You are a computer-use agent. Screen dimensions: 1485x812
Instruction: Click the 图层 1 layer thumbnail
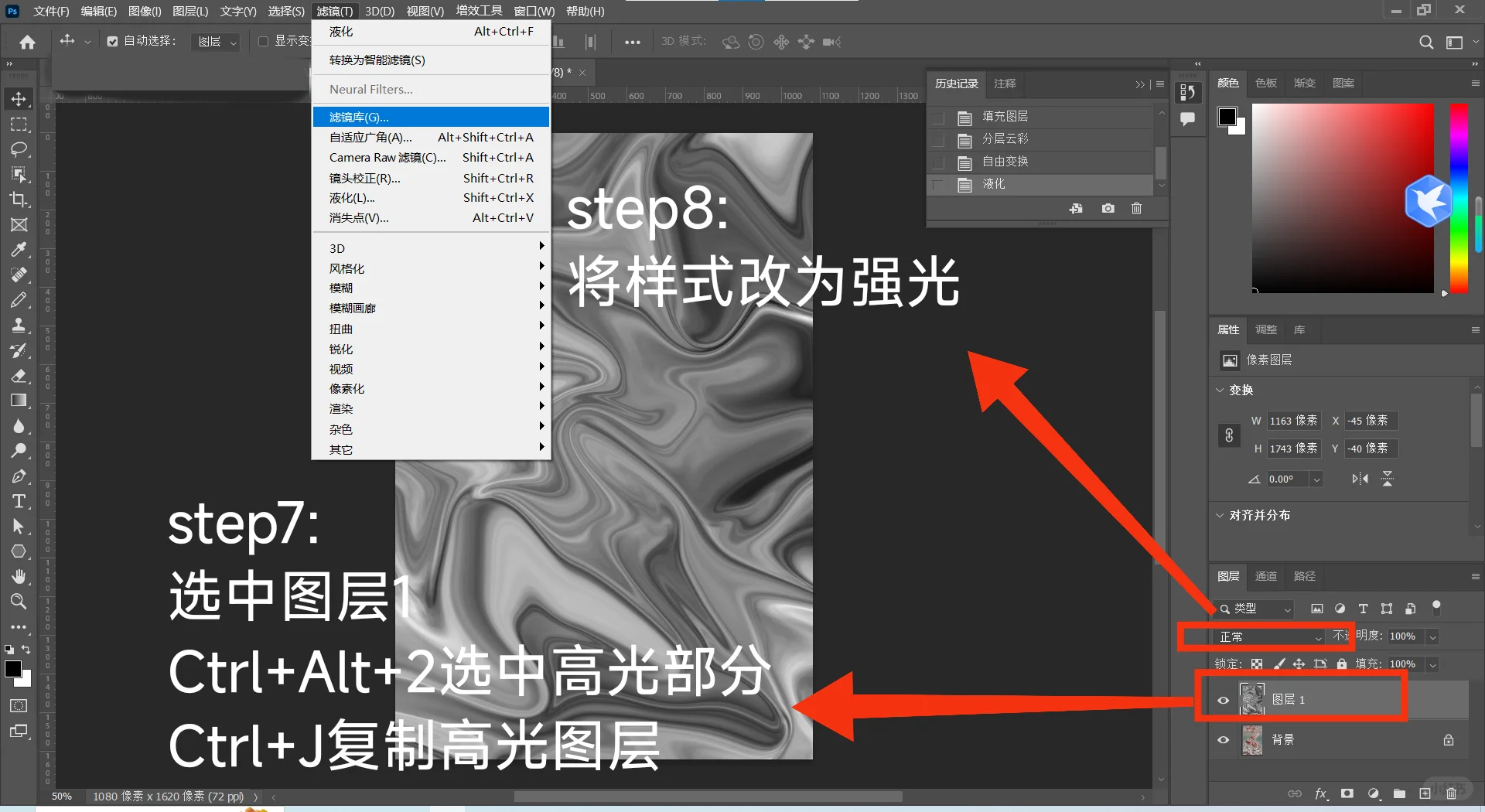1252,699
